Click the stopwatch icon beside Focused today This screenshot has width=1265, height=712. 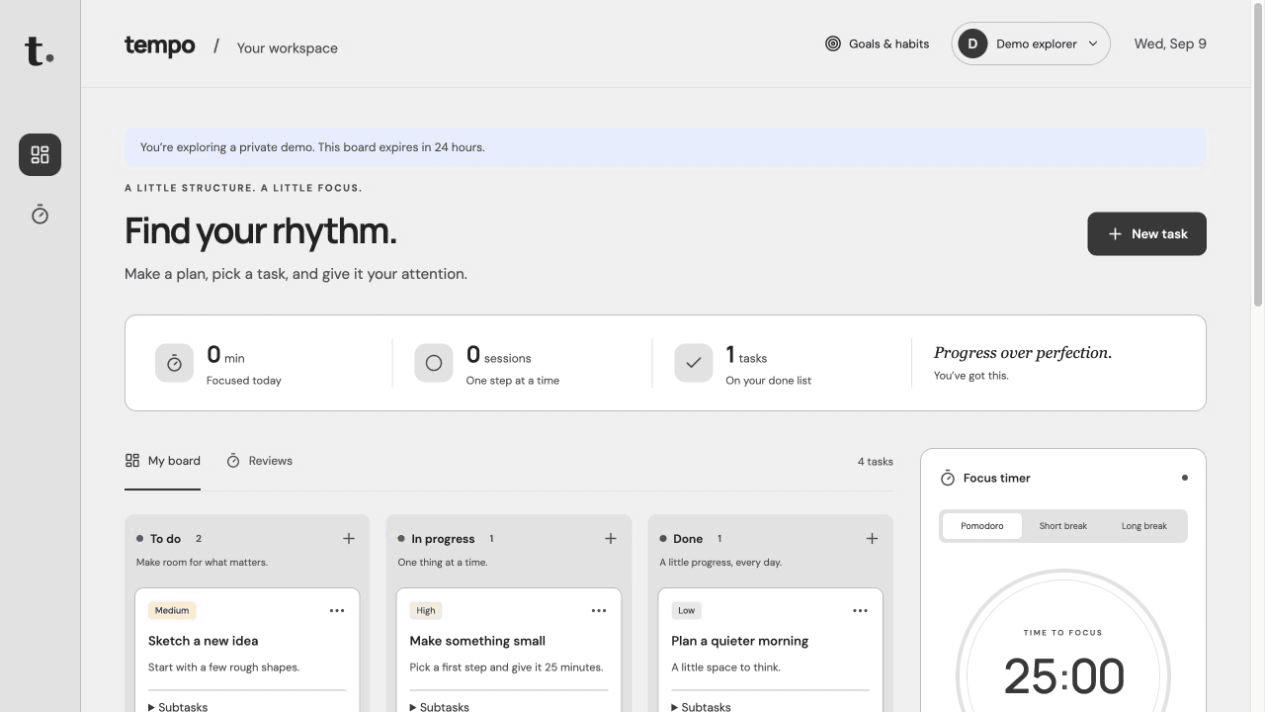pos(174,363)
